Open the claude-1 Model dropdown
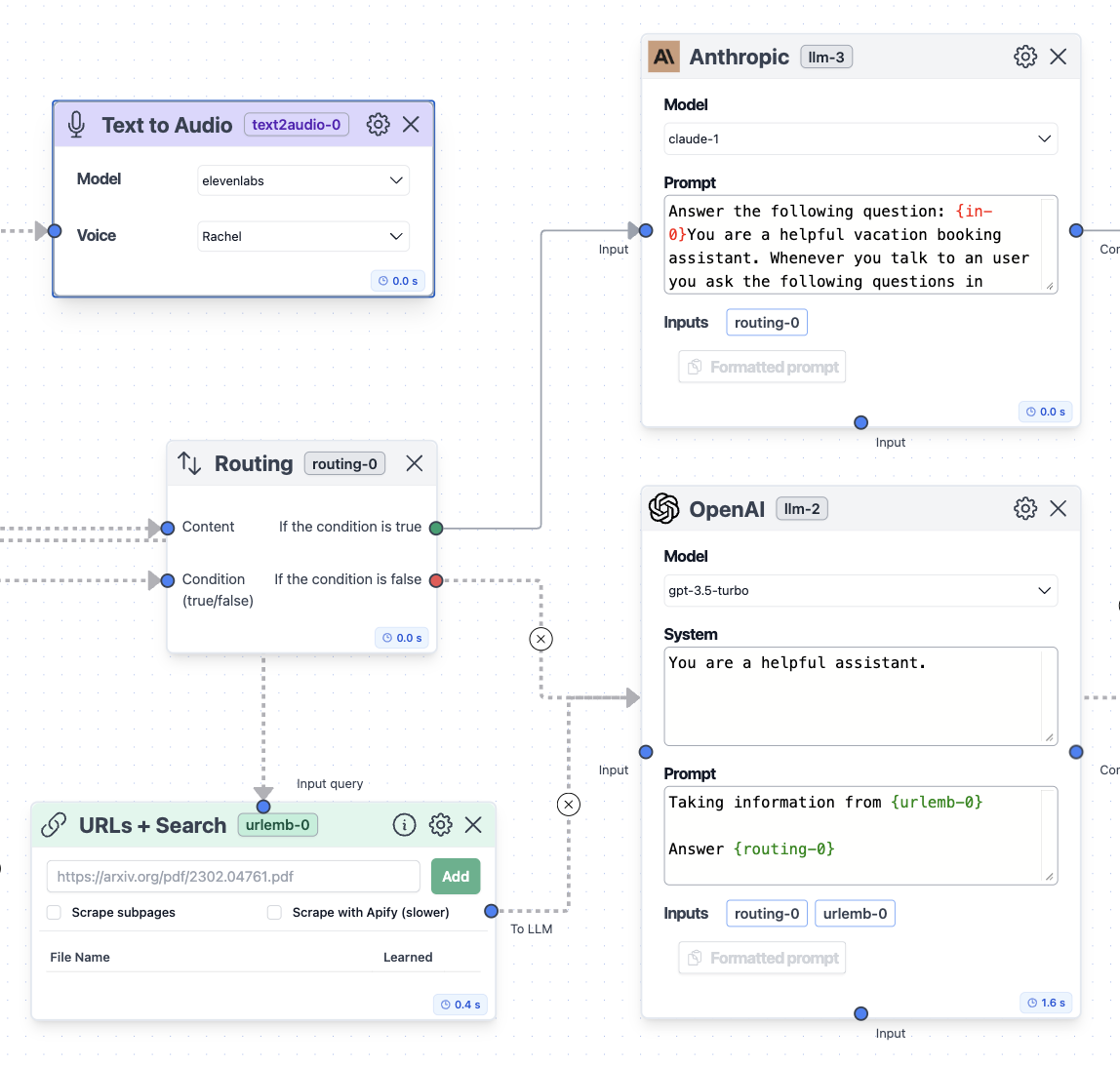 click(x=860, y=138)
